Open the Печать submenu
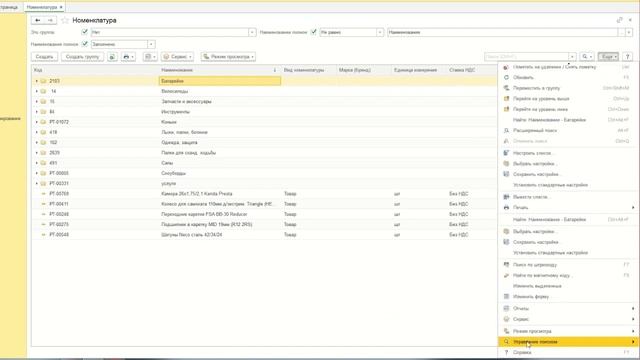Viewport: 640px width, 360px height. coord(567,207)
